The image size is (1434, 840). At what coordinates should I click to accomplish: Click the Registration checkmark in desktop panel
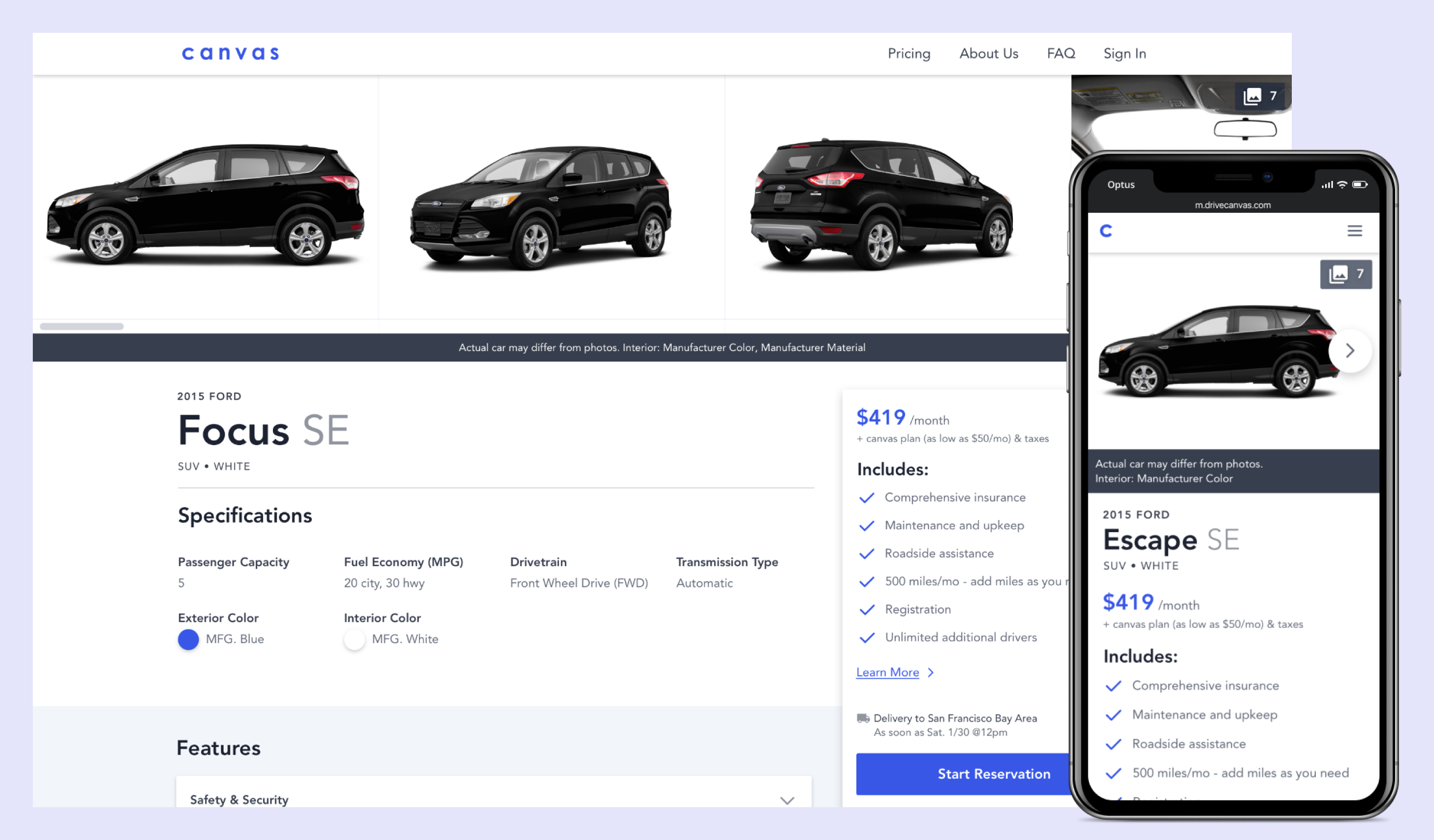pyautogui.click(x=866, y=610)
